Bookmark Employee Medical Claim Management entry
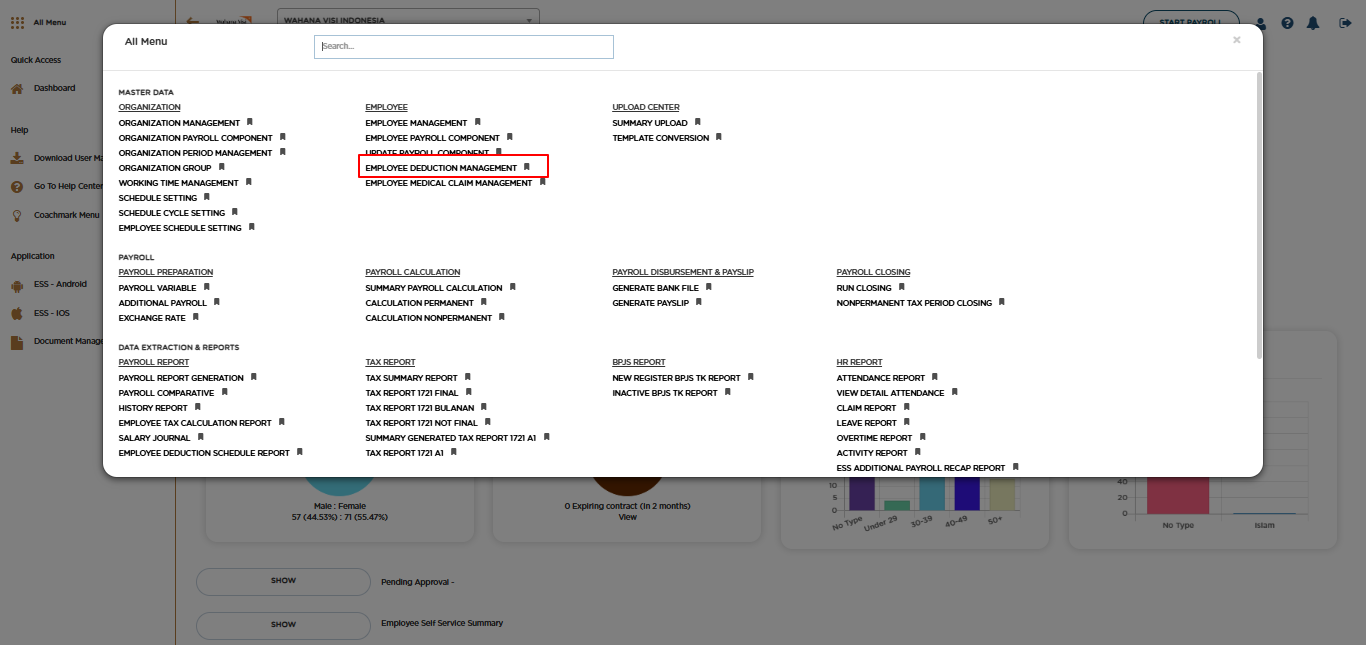 tap(543, 182)
